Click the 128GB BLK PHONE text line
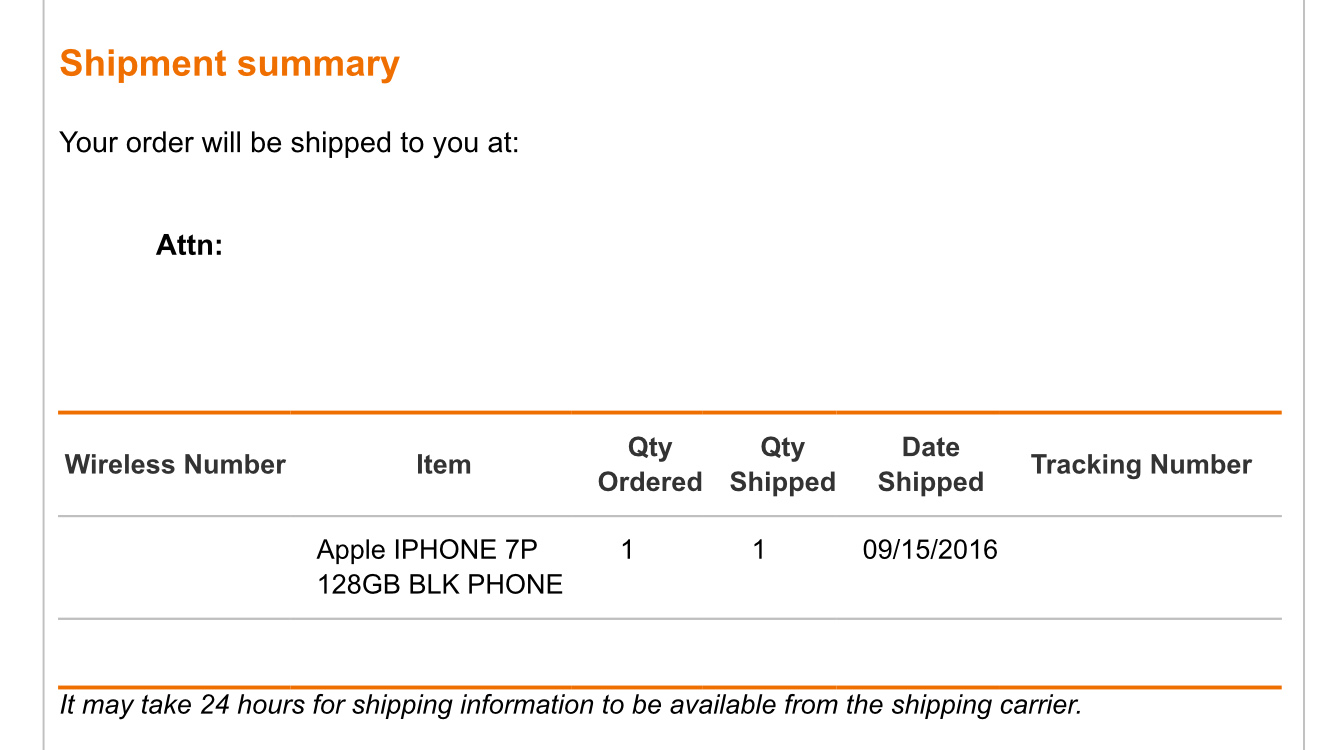1334x750 pixels. 440,584
